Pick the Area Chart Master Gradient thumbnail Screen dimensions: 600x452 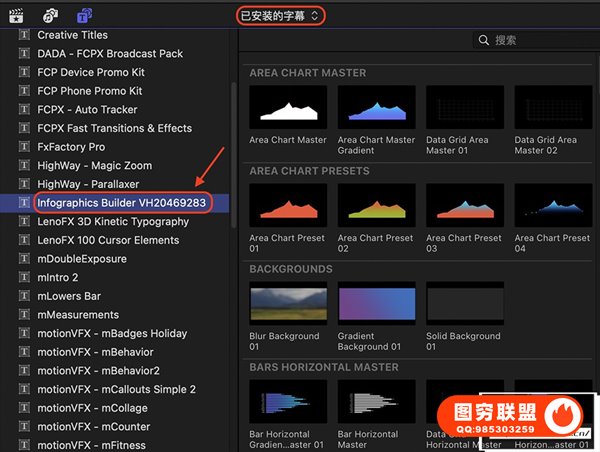click(x=376, y=107)
